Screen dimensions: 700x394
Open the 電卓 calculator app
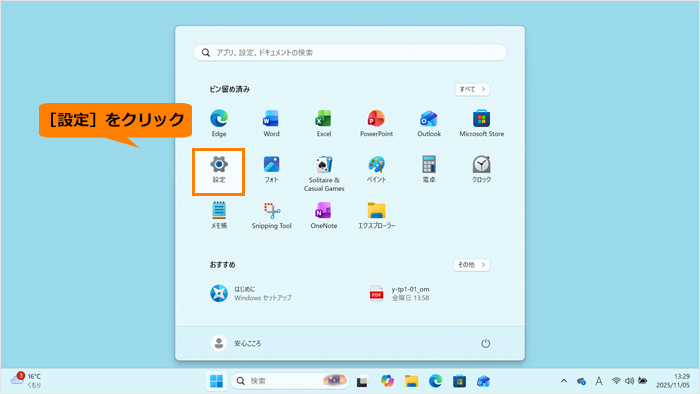(429, 170)
